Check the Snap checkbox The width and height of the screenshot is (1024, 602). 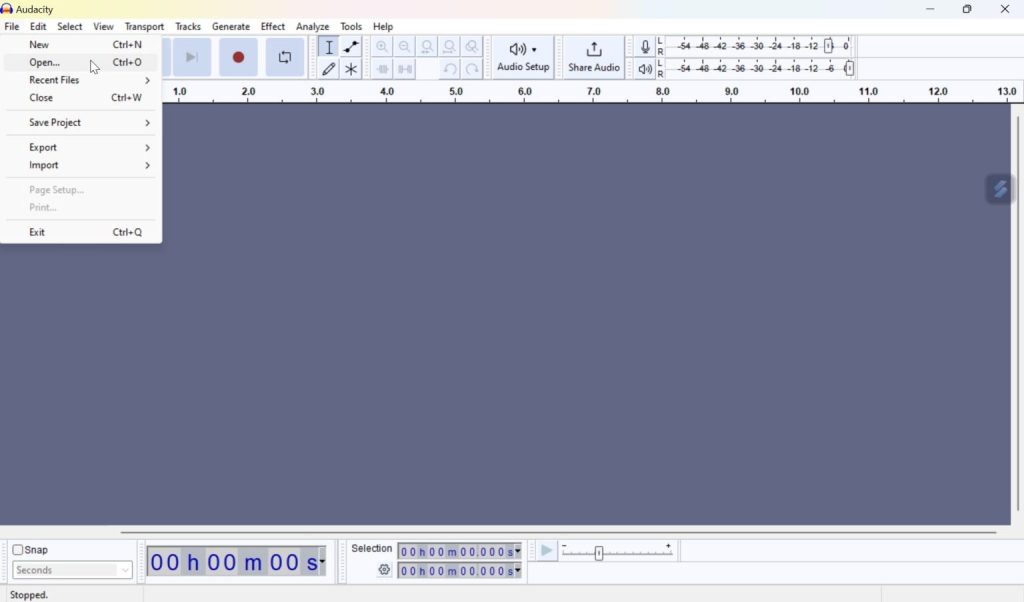[18, 549]
